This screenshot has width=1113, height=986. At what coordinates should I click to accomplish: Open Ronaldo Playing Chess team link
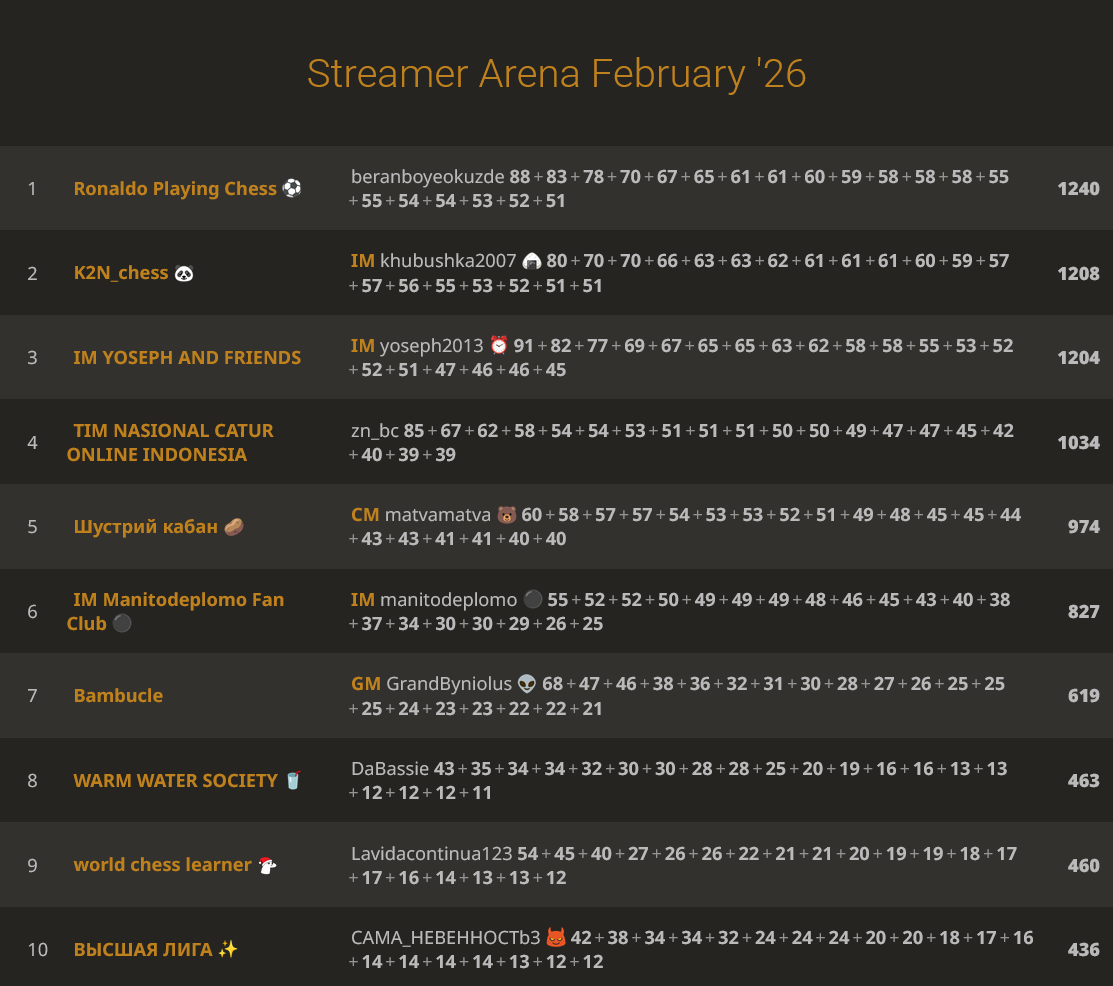click(175, 188)
